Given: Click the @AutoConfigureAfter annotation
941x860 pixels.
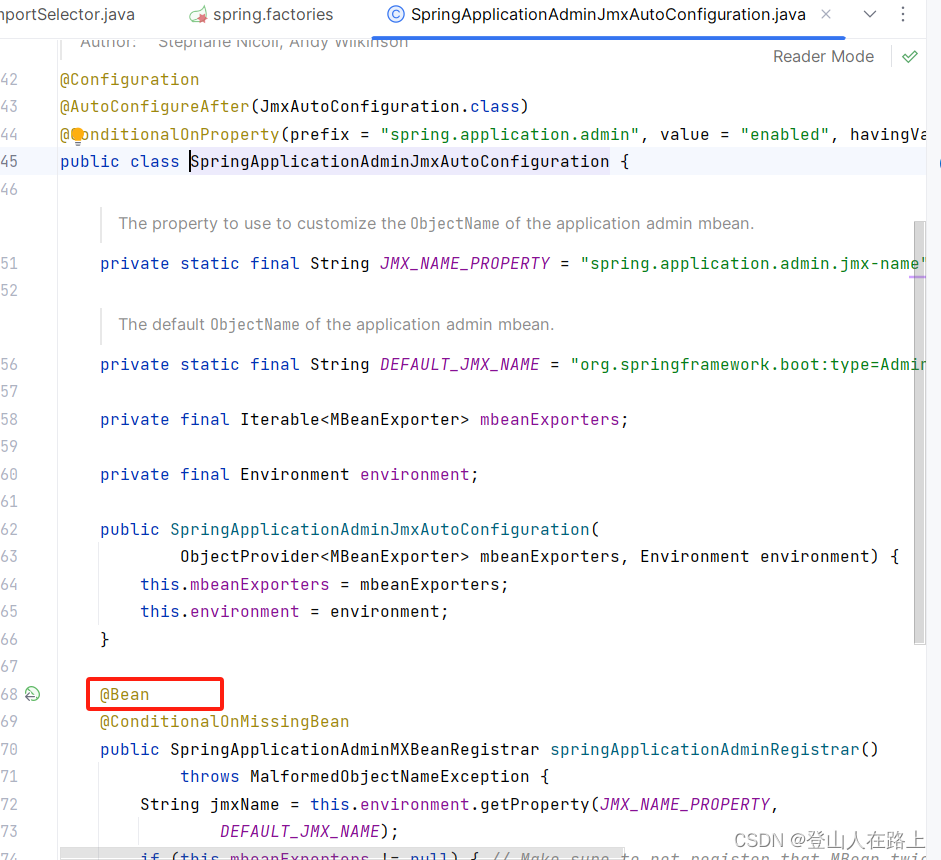Looking at the screenshot, I should (x=154, y=107).
